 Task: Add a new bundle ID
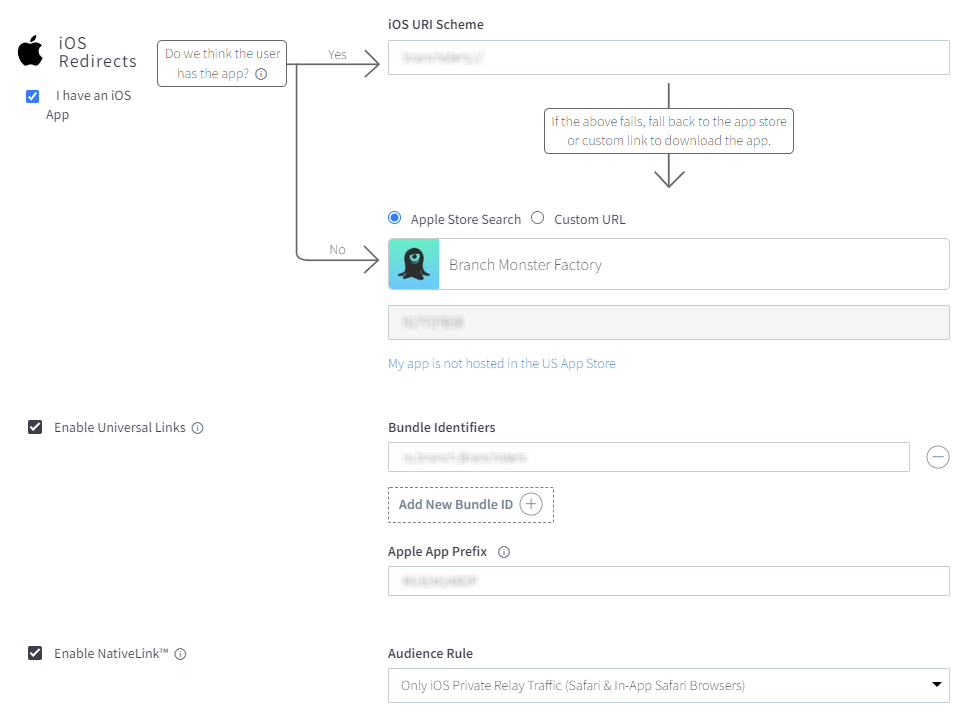(470, 505)
